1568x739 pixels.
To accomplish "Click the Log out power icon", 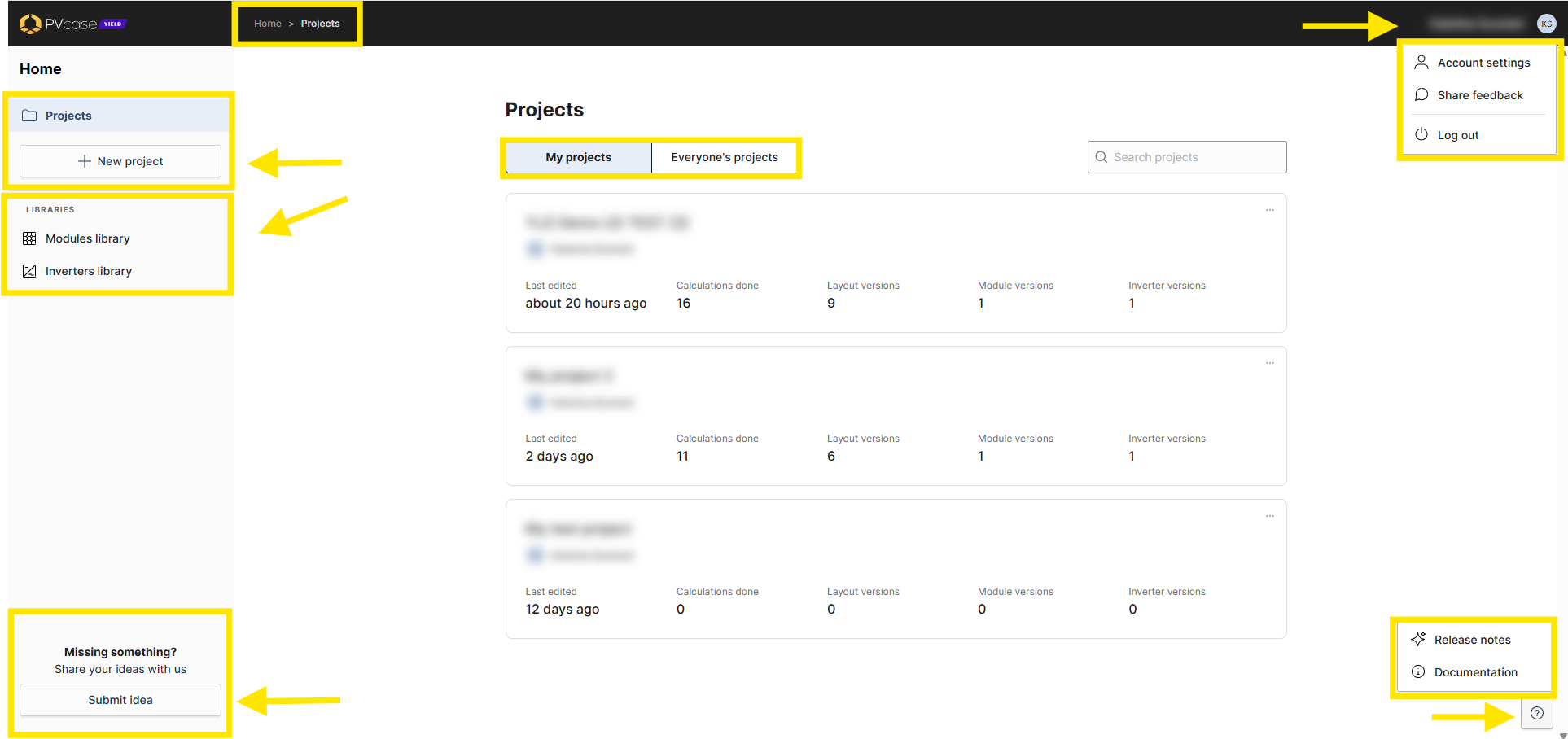I will (1421, 134).
